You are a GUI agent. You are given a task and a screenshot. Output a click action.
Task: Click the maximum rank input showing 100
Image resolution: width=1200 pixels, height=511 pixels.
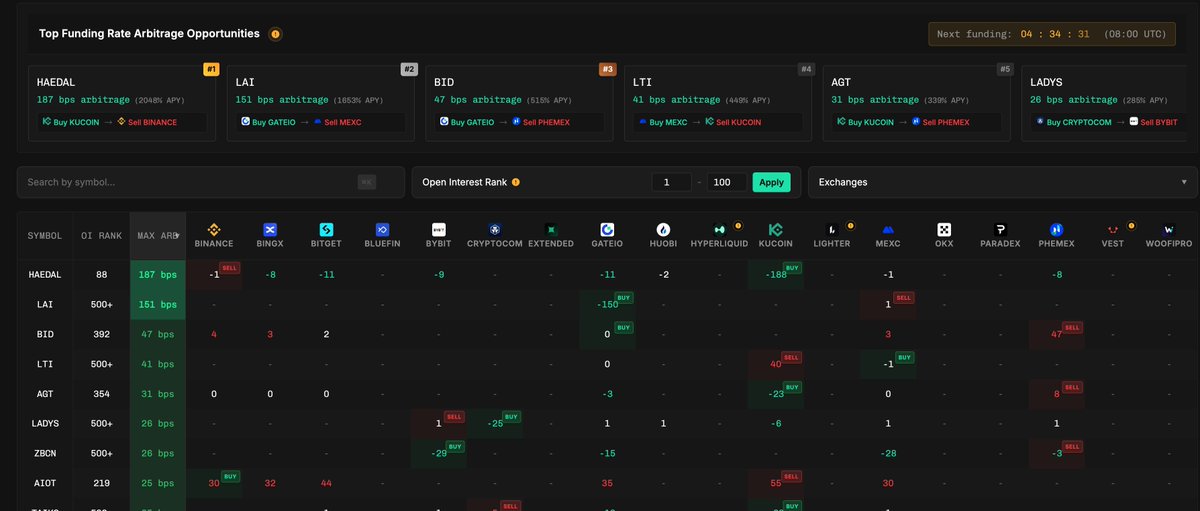tap(727, 182)
